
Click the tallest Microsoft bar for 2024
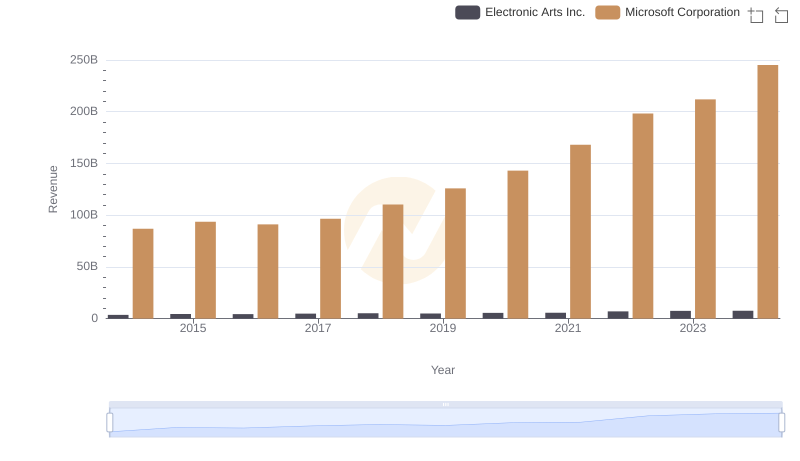click(768, 192)
